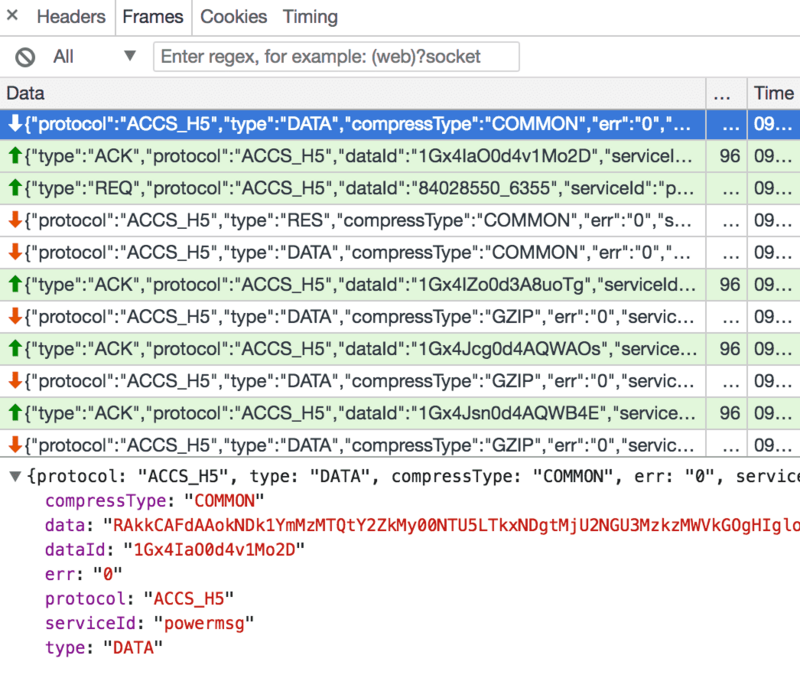This screenshot has width=800, height=675.
Task: Click up arrow of 1Gx4Jsn0d4AQWB4E ACK row
Action: 15,413
